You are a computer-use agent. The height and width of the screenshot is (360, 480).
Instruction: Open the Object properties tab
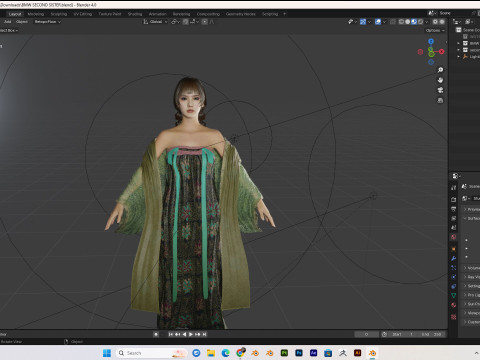point(454,249)
